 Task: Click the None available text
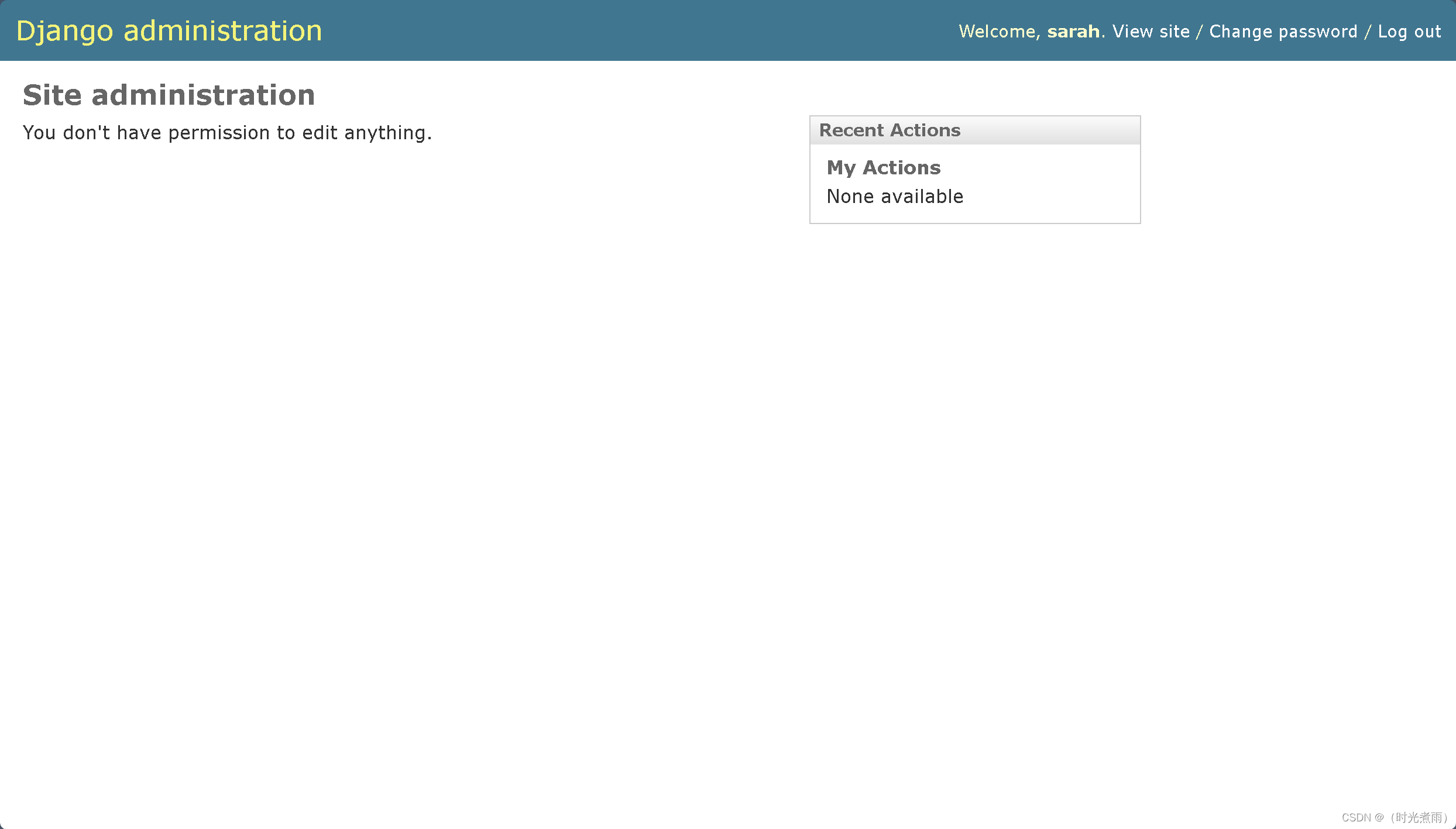(895, 197)
